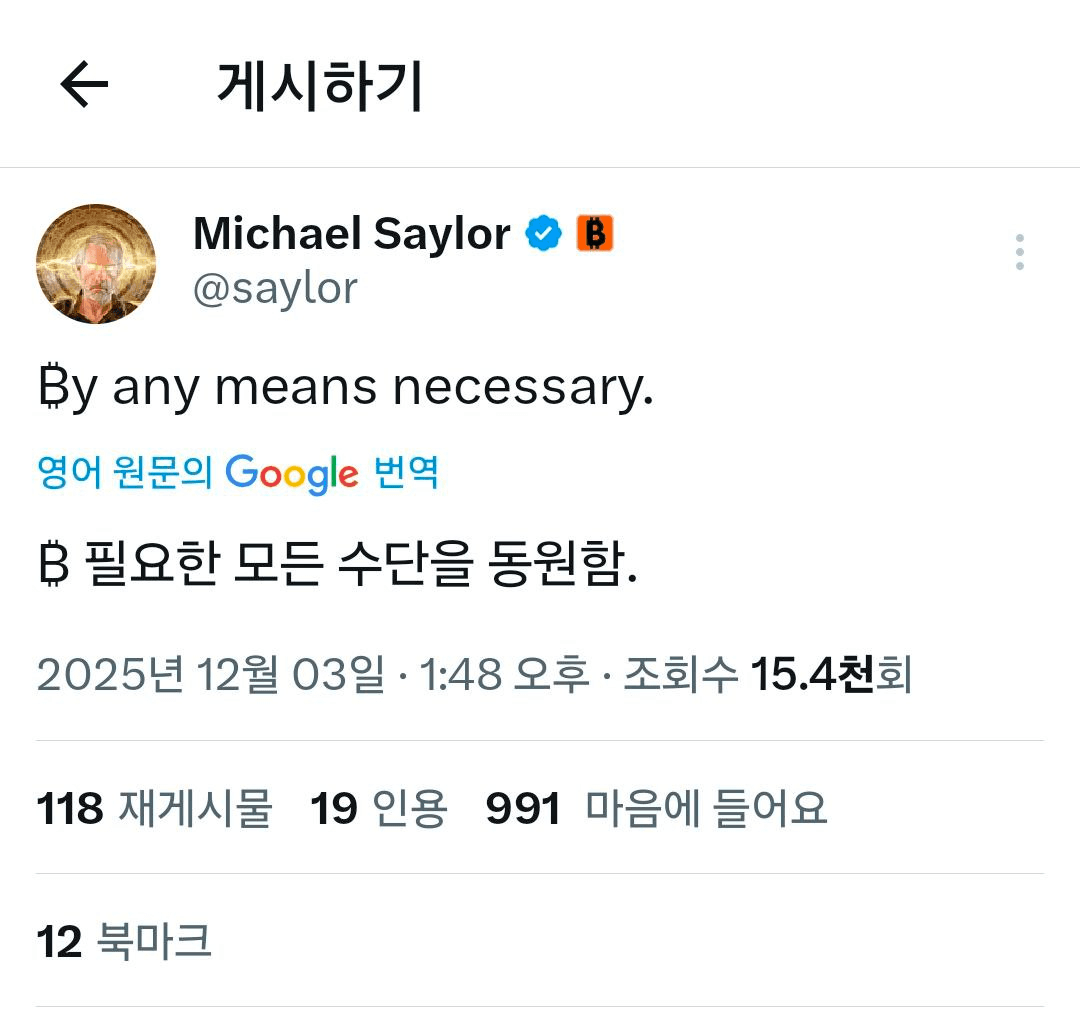Click the '번역' translation label
The image size is (1080, 1018).
pos(406,472)
